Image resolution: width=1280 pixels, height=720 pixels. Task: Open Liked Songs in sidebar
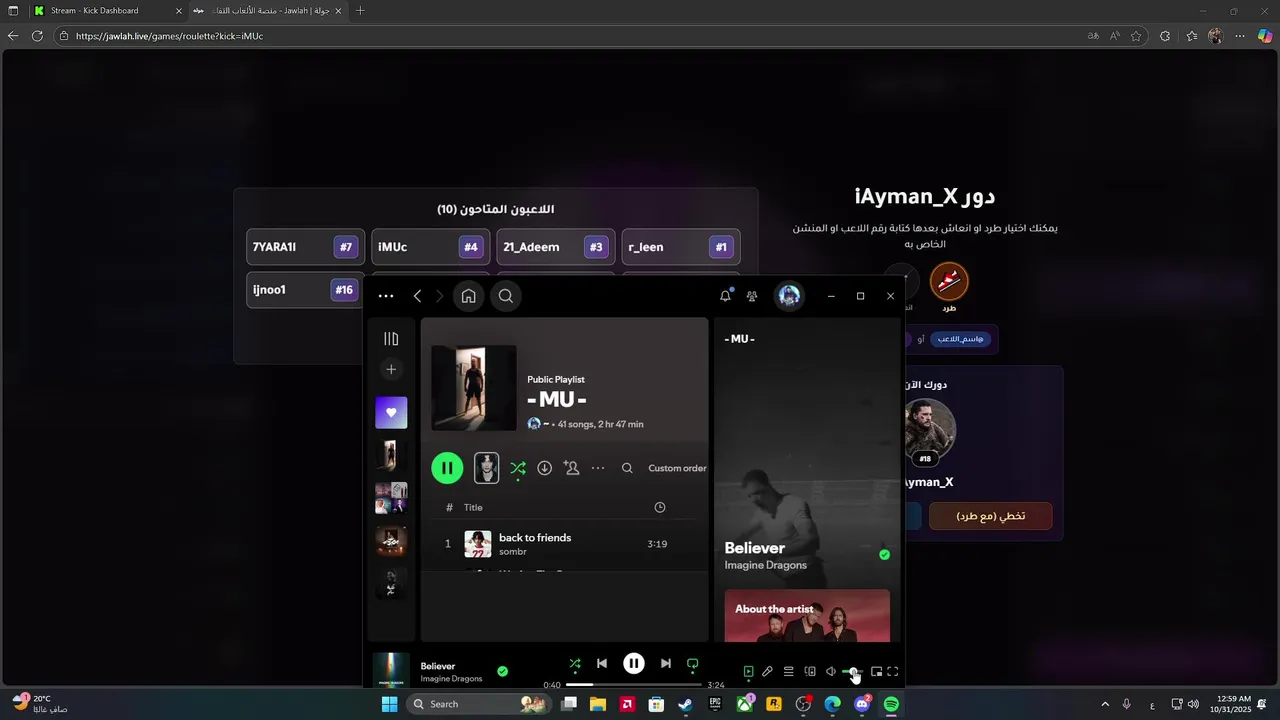(x=391, y=412)
